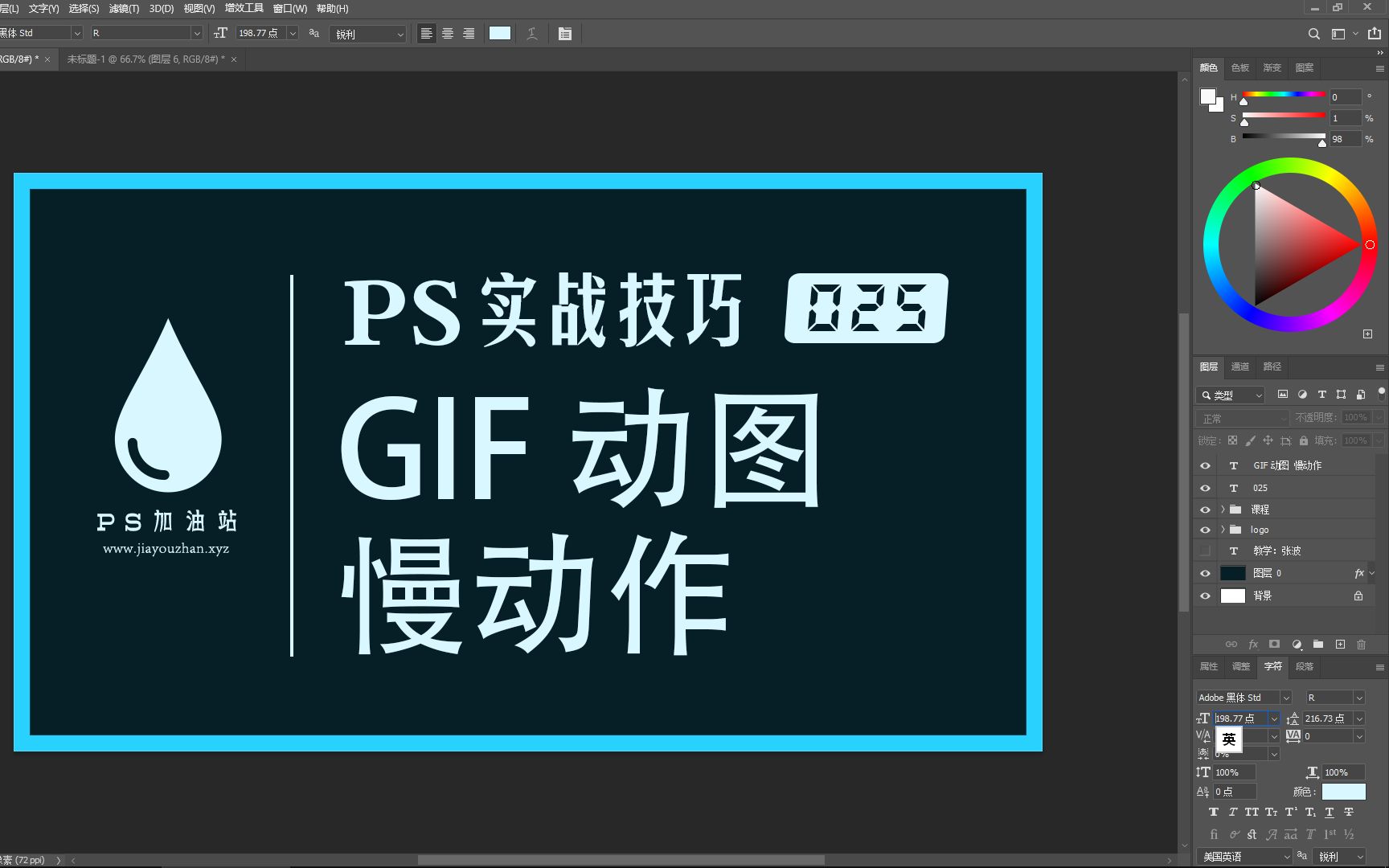Image resolution: width=1389 pixels, height=868 pixels.
Task: Select the text layer filter icon in Layers panel
Action: click(1322, 395)
